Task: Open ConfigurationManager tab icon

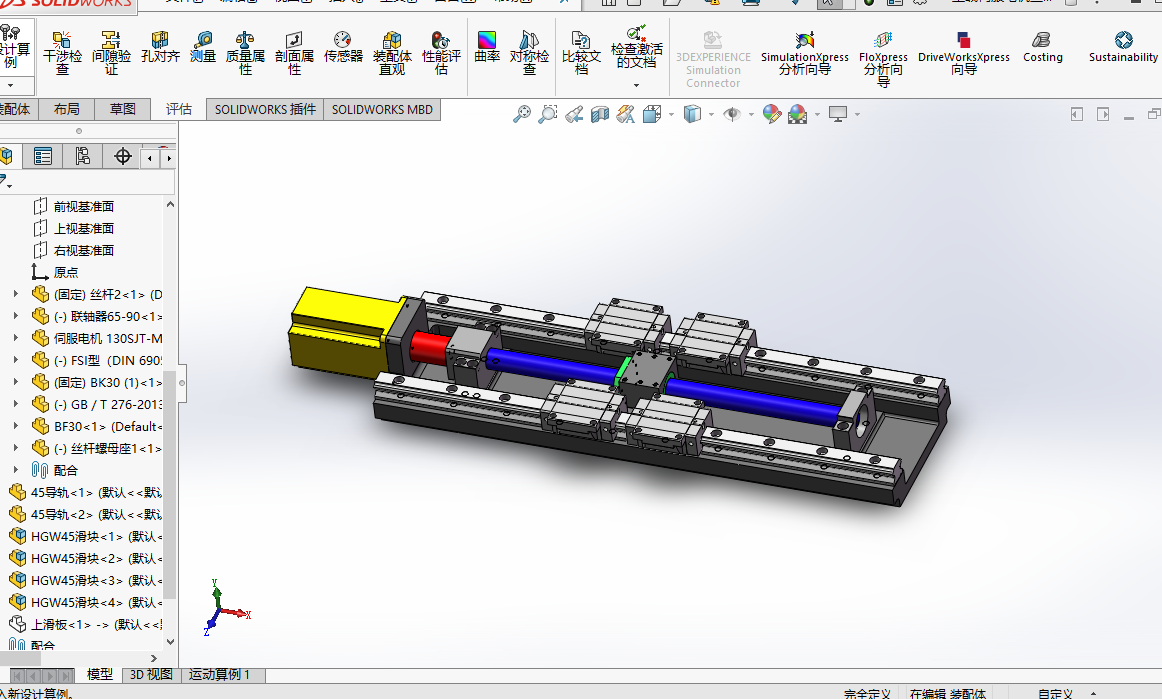Action: click(x=82, y=156)
